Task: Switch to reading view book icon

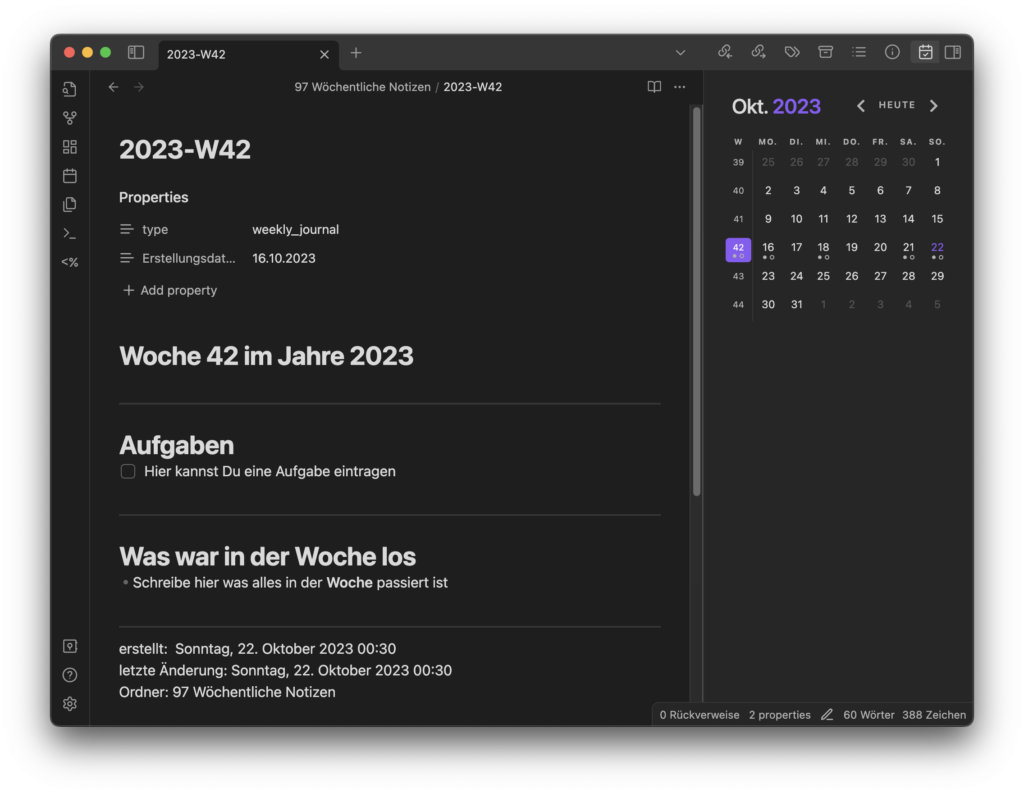Action: [654, 87]
